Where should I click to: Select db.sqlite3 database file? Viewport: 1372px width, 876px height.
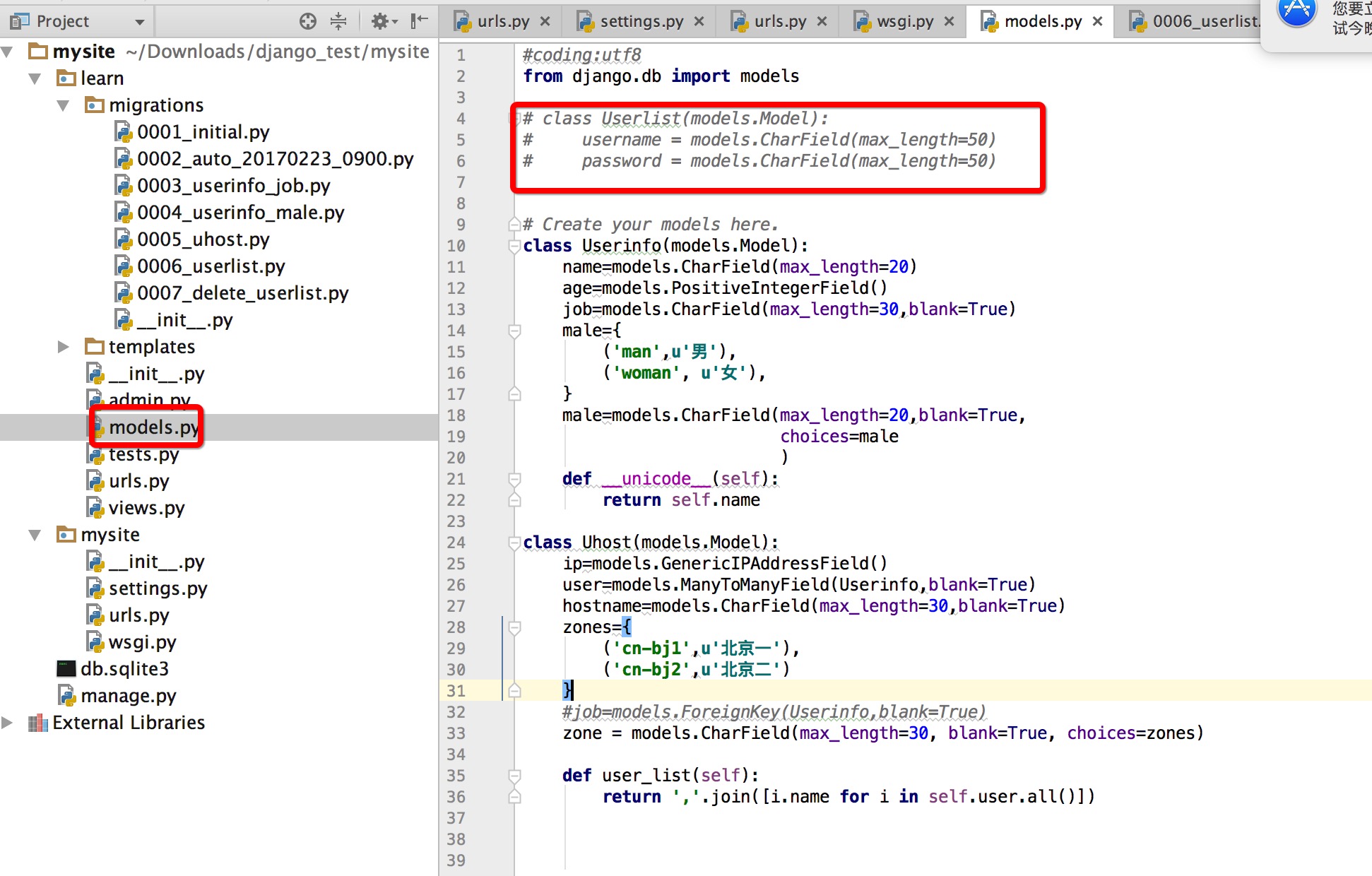(124, 669)
